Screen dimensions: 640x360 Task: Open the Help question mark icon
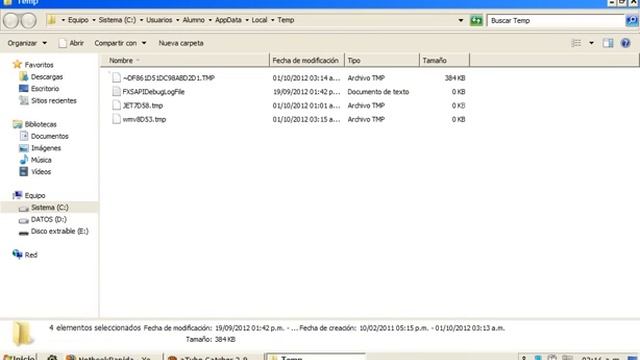click(x=625, y=43)
